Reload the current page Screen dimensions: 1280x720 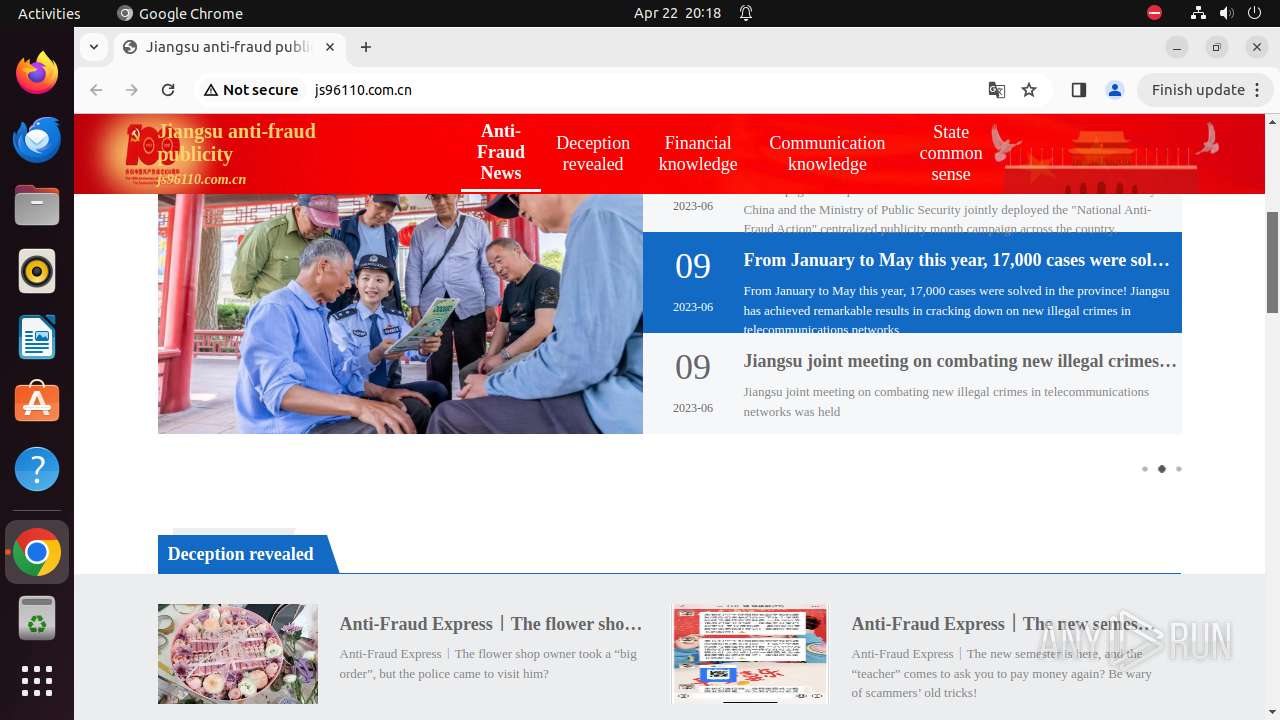point(168,90)
